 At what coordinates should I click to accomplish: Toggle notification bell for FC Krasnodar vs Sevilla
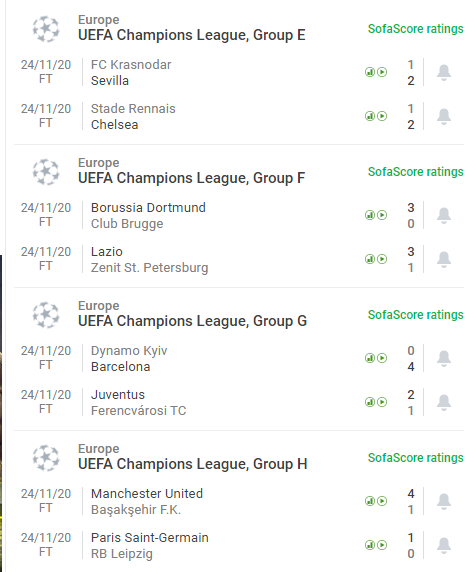444,72
